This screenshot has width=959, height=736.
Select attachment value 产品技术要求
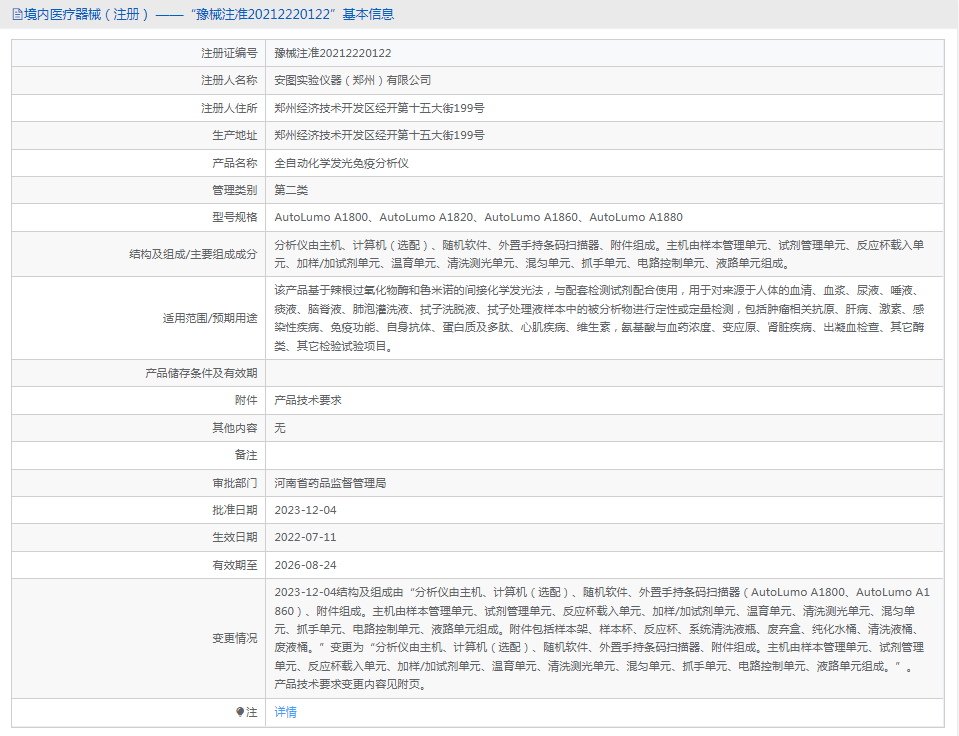[x=308, y=400]
